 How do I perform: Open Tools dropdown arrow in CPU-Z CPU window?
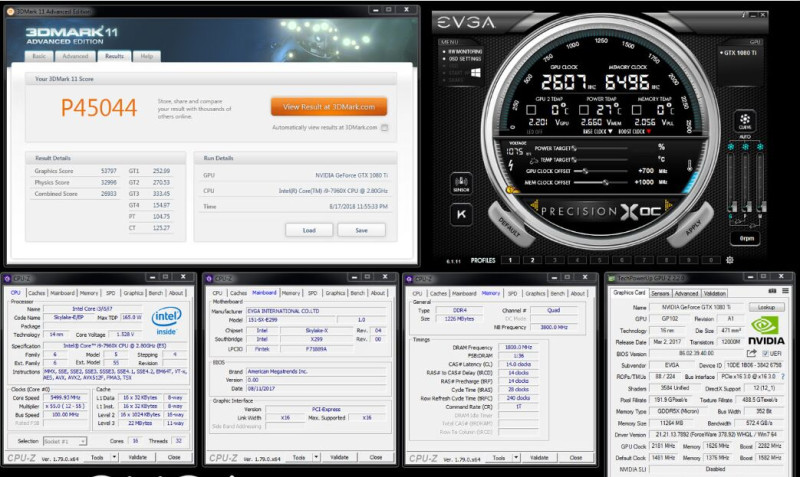point(114,457)
